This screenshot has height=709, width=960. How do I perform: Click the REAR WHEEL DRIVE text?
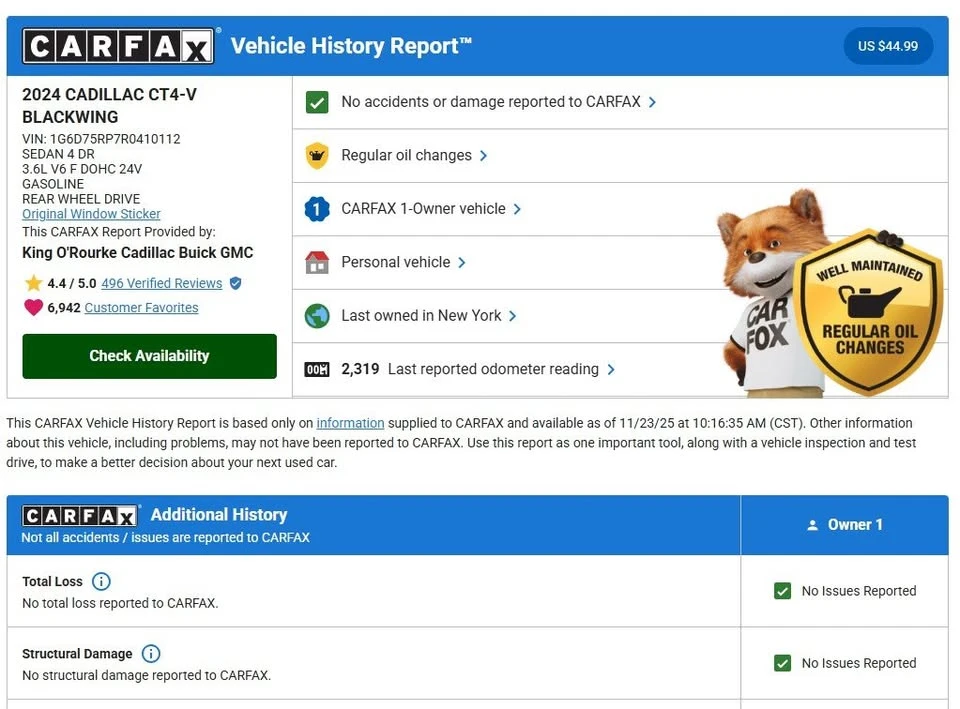click(81, 199)
